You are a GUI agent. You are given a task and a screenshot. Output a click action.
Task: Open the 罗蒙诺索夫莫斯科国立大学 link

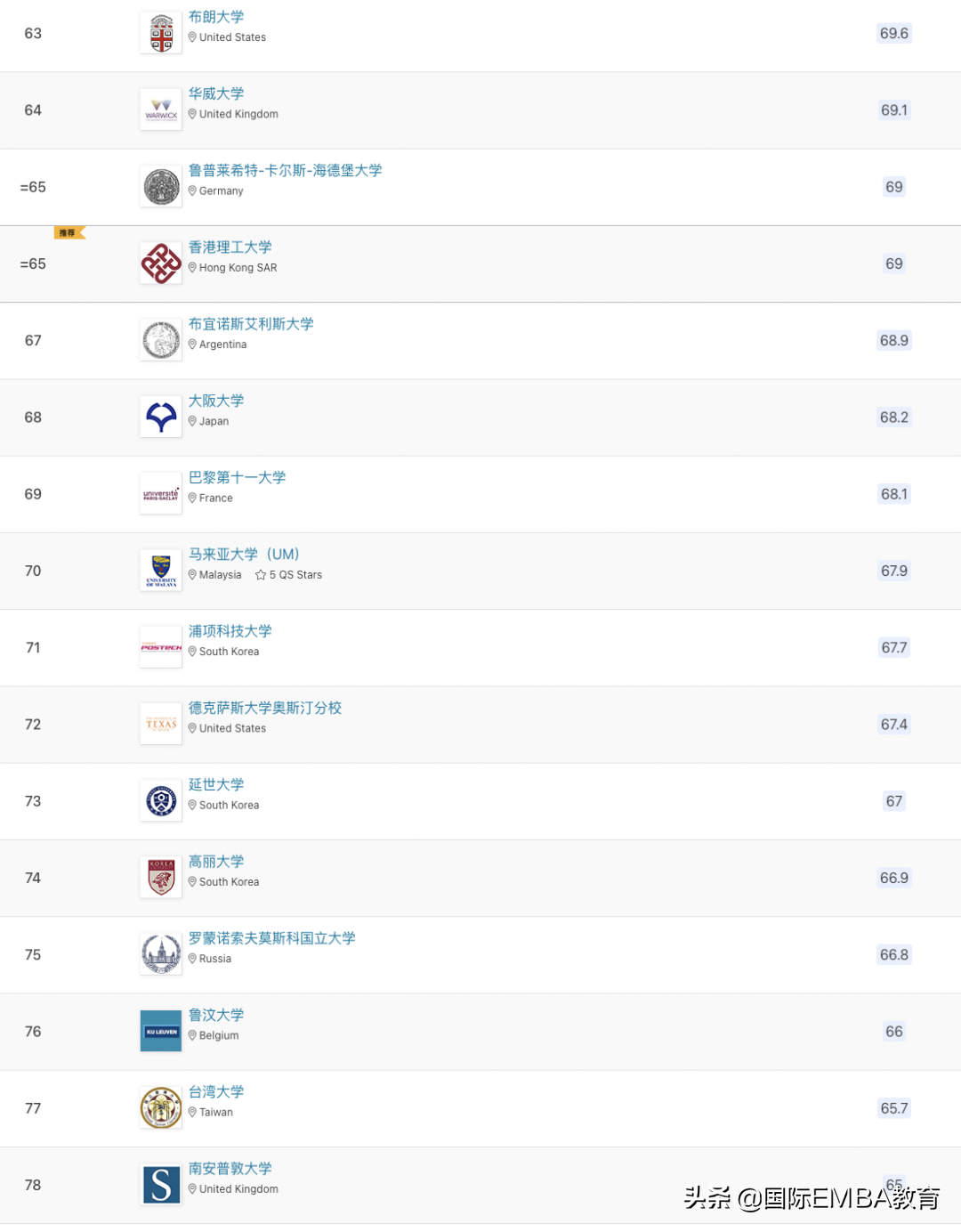[x=271, y=938]
